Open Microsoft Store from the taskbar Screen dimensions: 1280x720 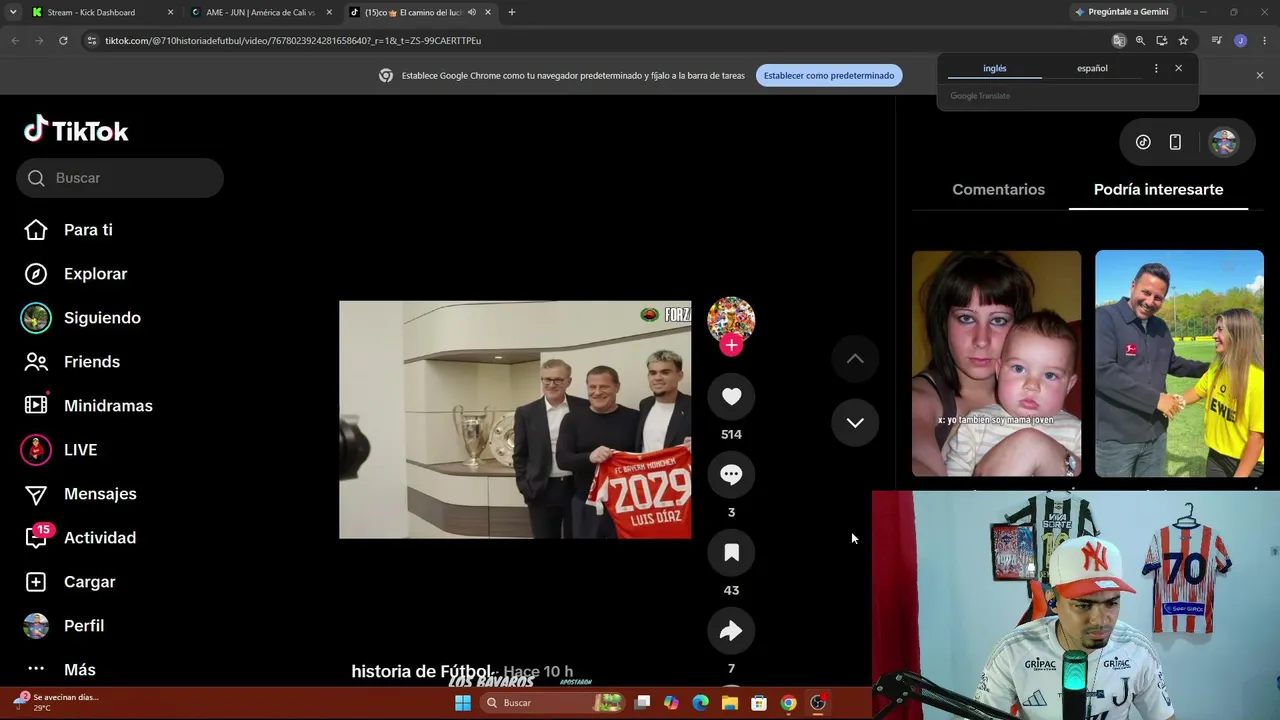tap(759, 703)
